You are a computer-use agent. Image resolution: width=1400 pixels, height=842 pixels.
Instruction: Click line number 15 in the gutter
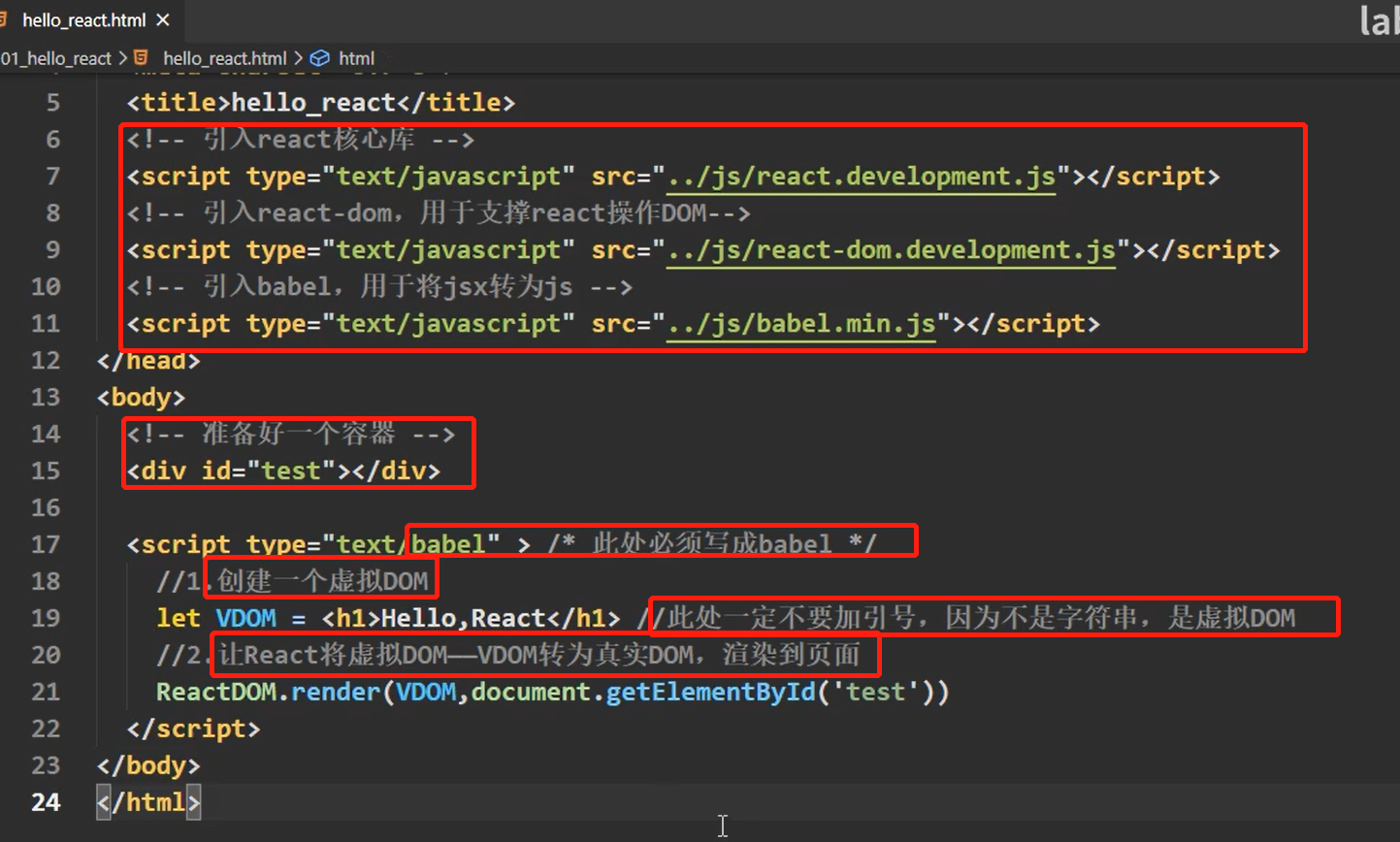[x=46, y=471]
